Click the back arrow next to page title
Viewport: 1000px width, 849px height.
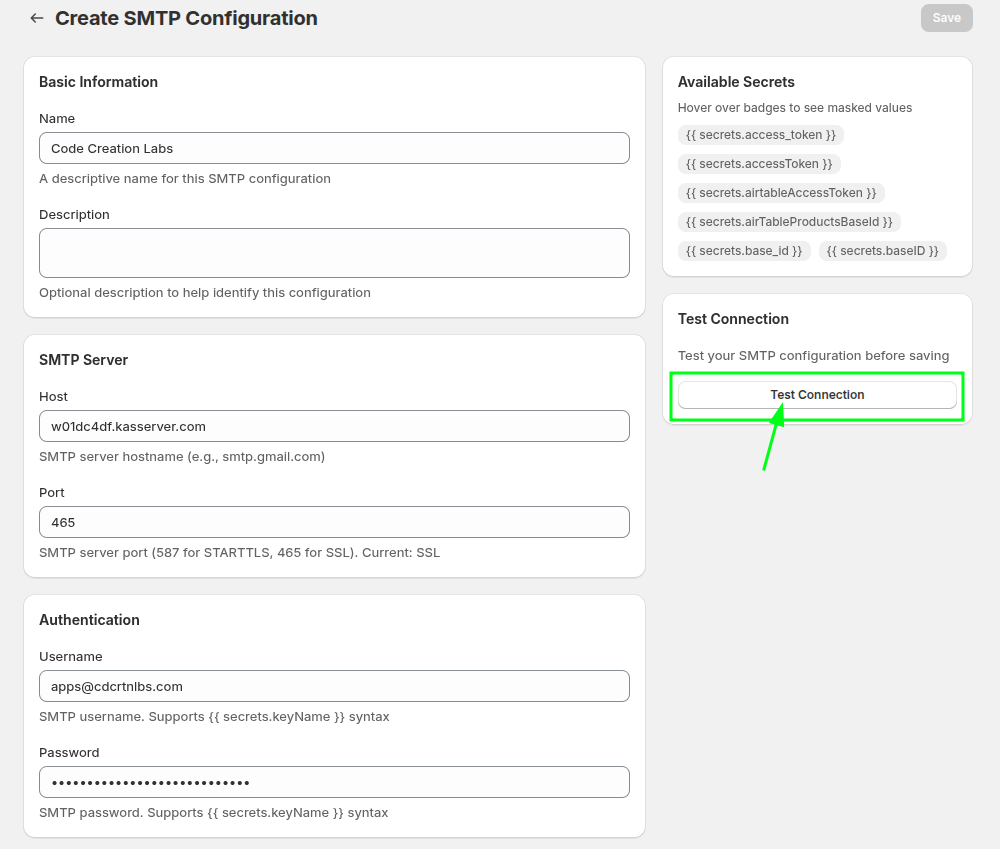[37, 18]
